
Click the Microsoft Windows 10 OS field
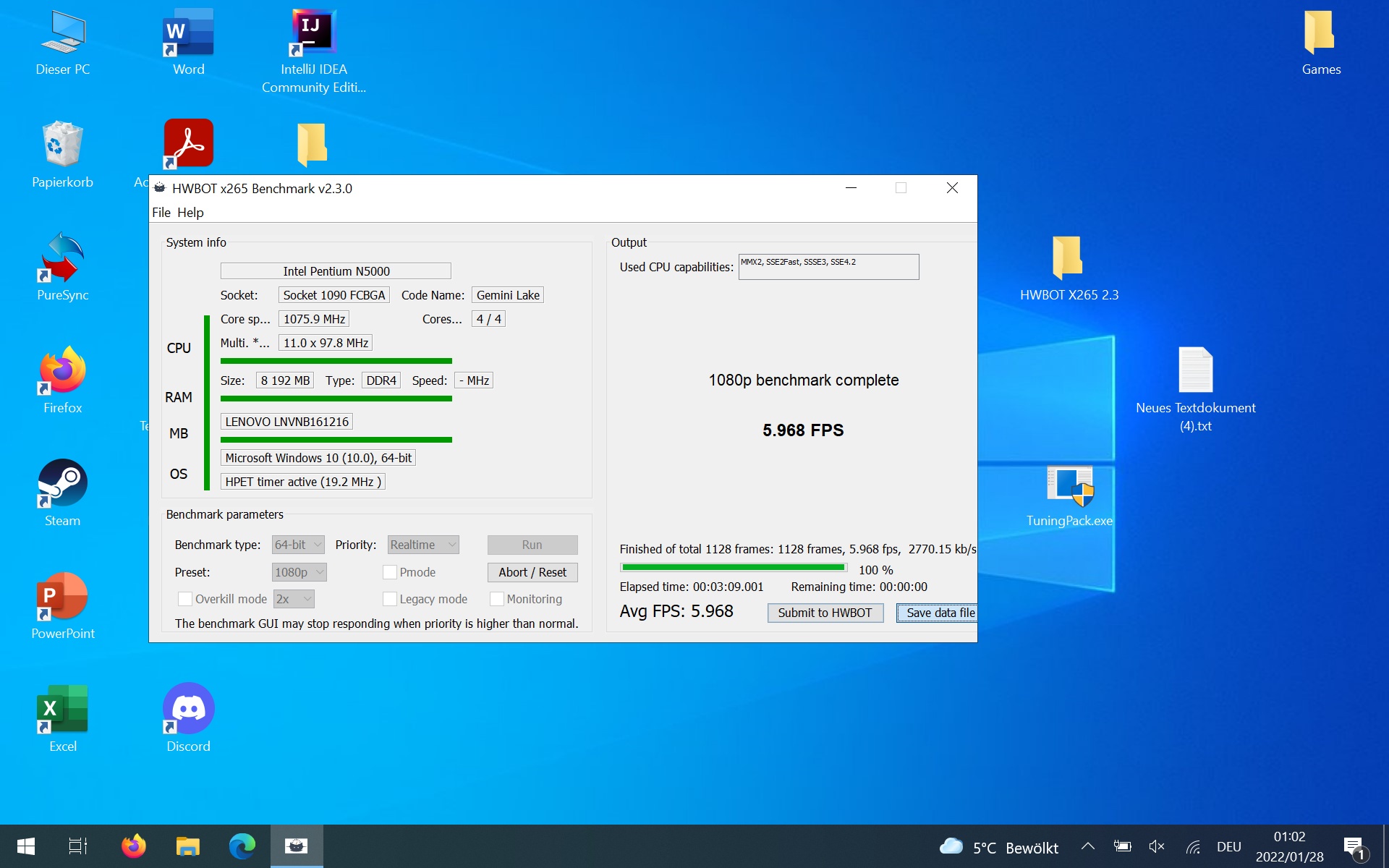tap(318, 458)
